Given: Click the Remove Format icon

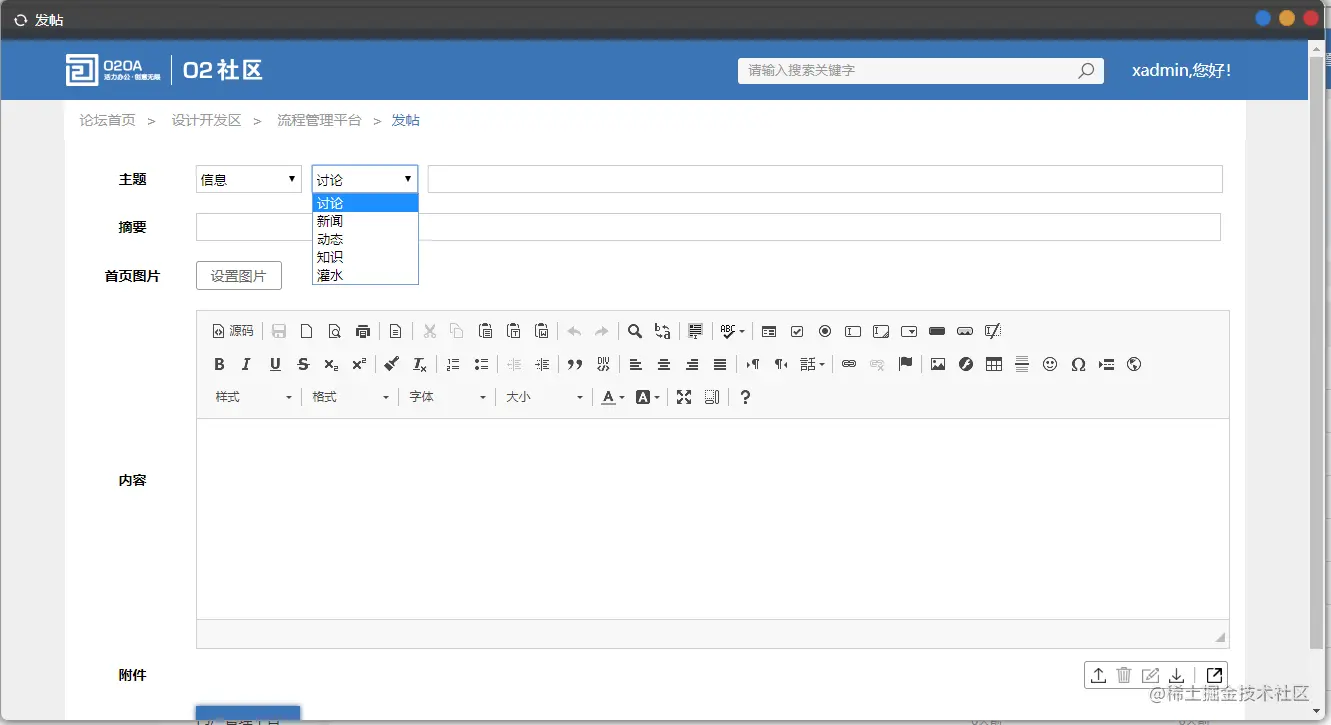Looking at the screenshot, I should [x=420, y=364].
